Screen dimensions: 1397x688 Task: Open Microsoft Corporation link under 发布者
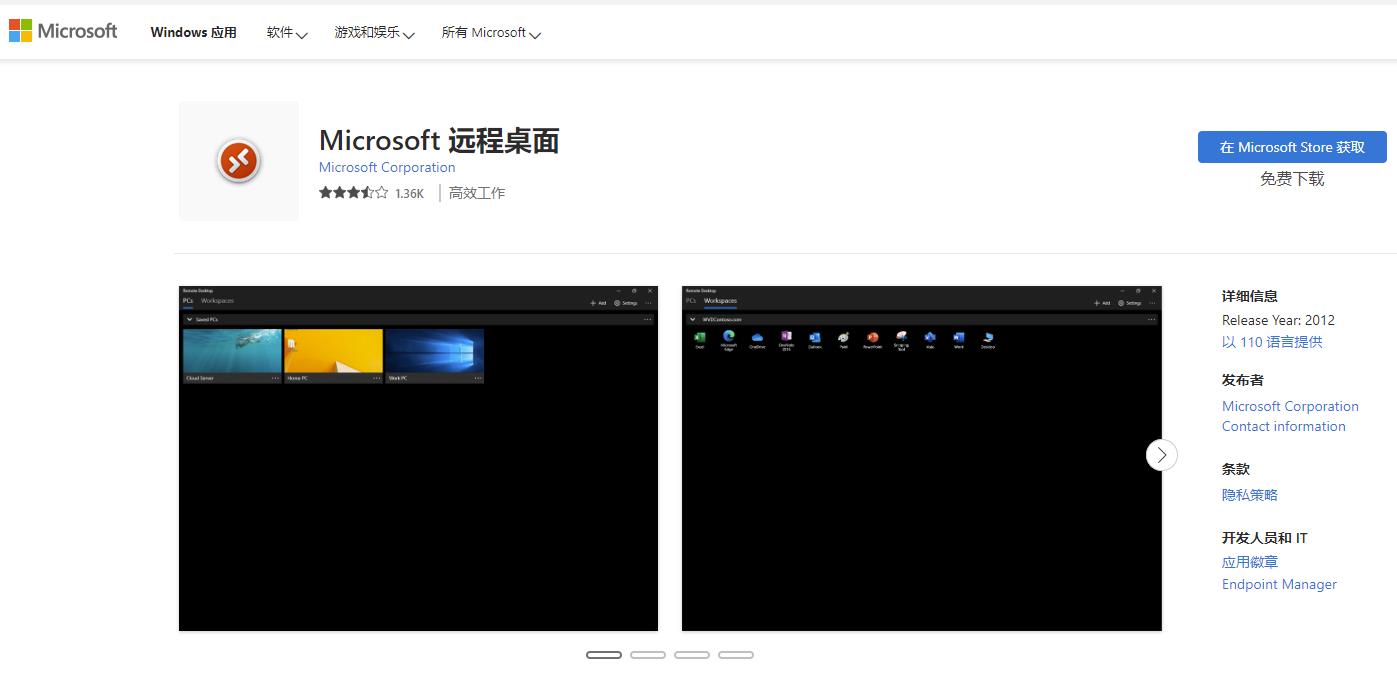(1290, 406)
